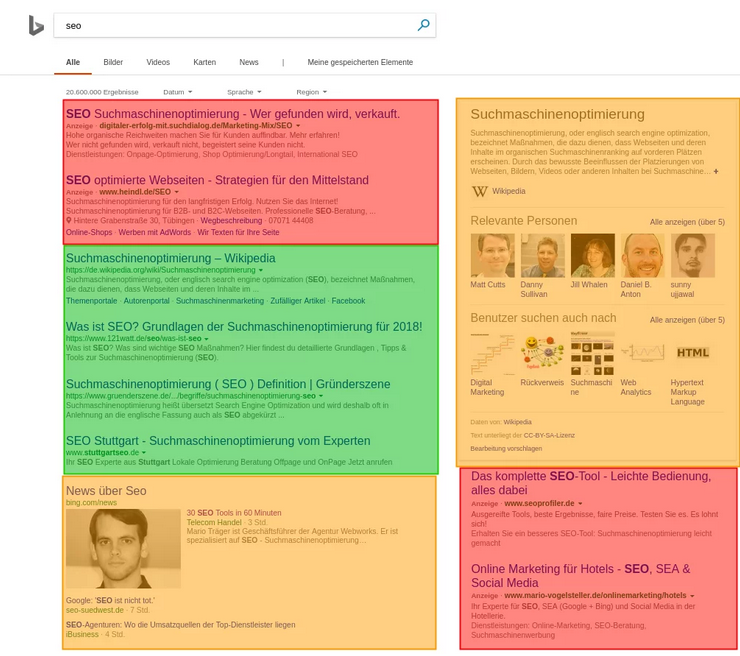The image size is (740, 656).
Task: Click the bing.com/news link
Action: (x=91, y=503)
